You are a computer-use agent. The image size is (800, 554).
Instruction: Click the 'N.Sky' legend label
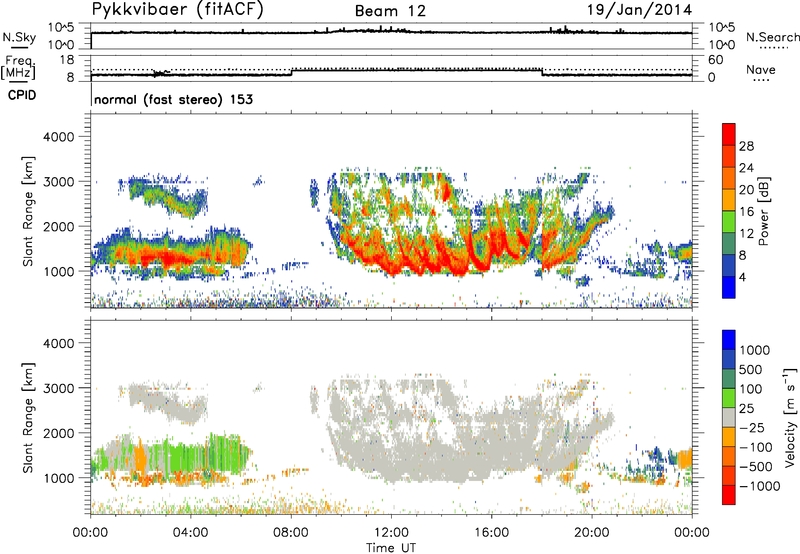tap(19, 37)
